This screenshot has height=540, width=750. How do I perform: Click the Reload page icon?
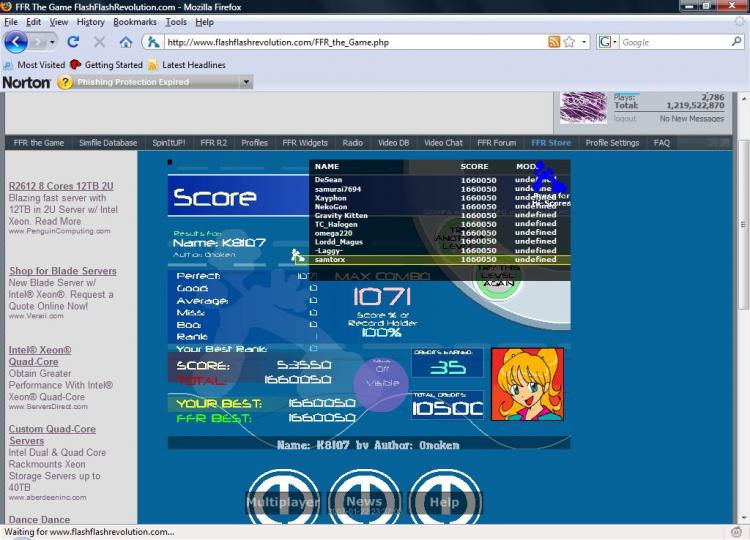pyautogui.click(x=73, y=42)
